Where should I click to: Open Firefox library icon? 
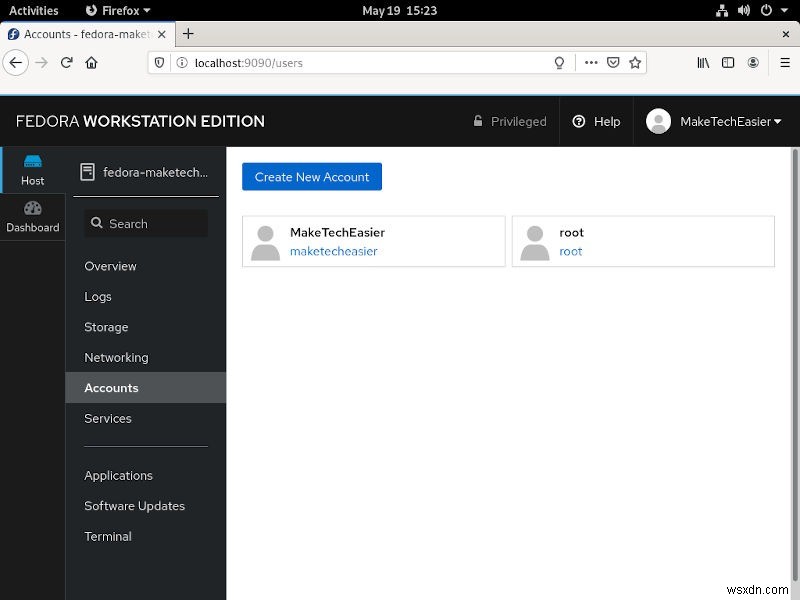coord(703,63)
